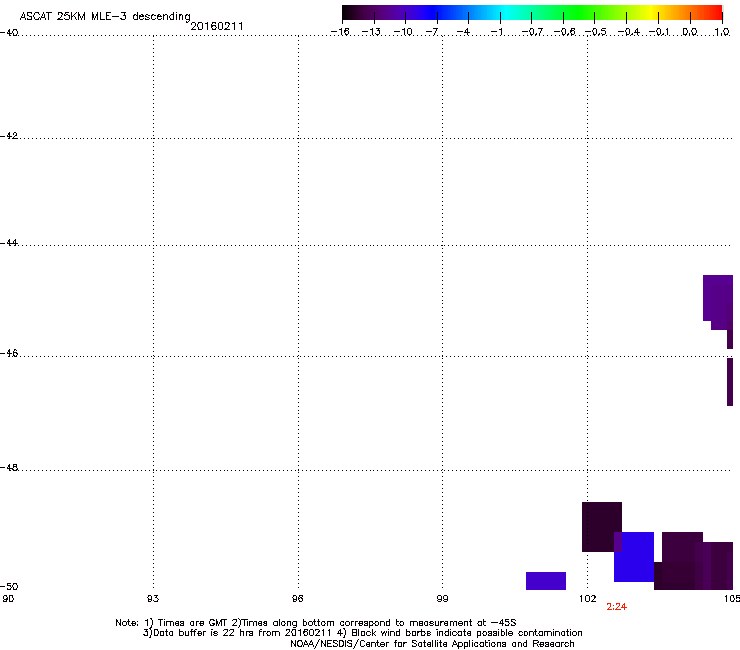Click the latitude label '-46'

click(x=9, y=354)
